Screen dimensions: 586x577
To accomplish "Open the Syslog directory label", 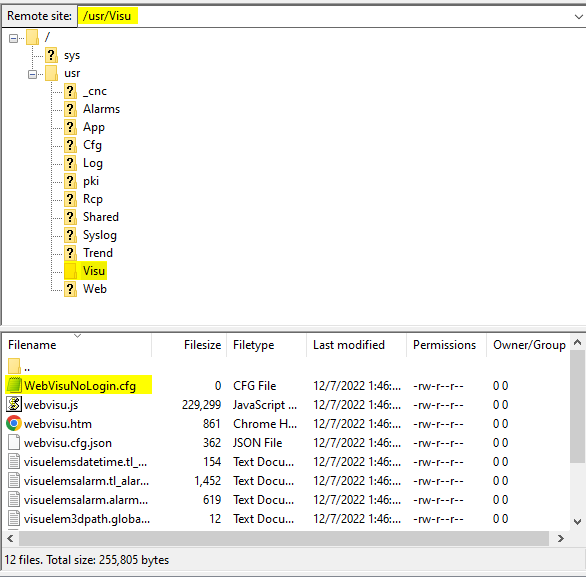I will (x=100, y=235).
